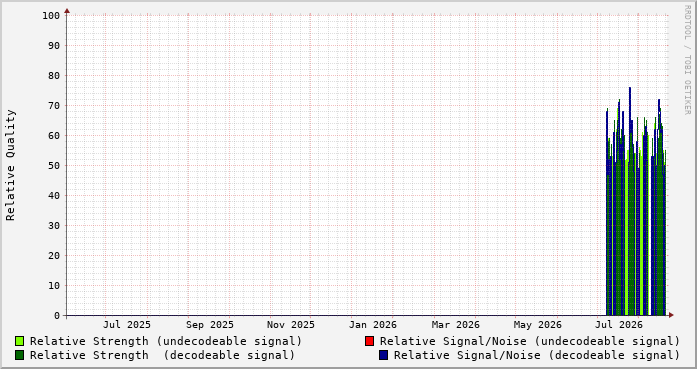This screenshot has height=369, width=697.
Task: Click the RRDTOOL / TOBI OETIKER watermark
Action: (687, 60)
